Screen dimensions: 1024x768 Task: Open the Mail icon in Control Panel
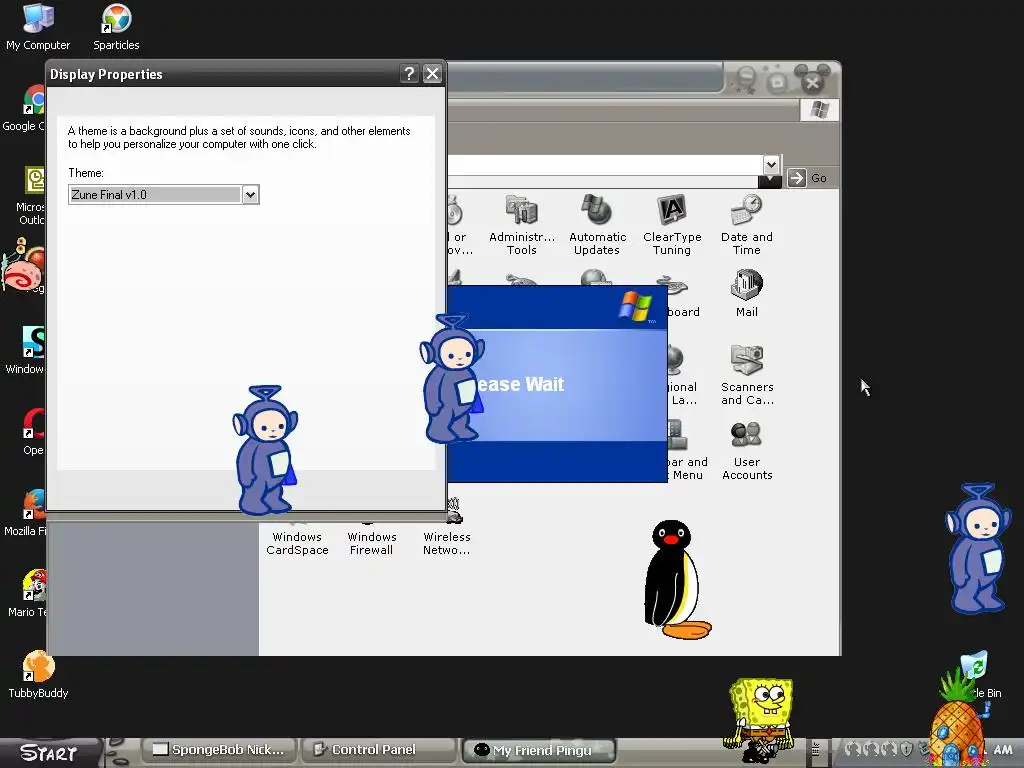pos(746,293)
